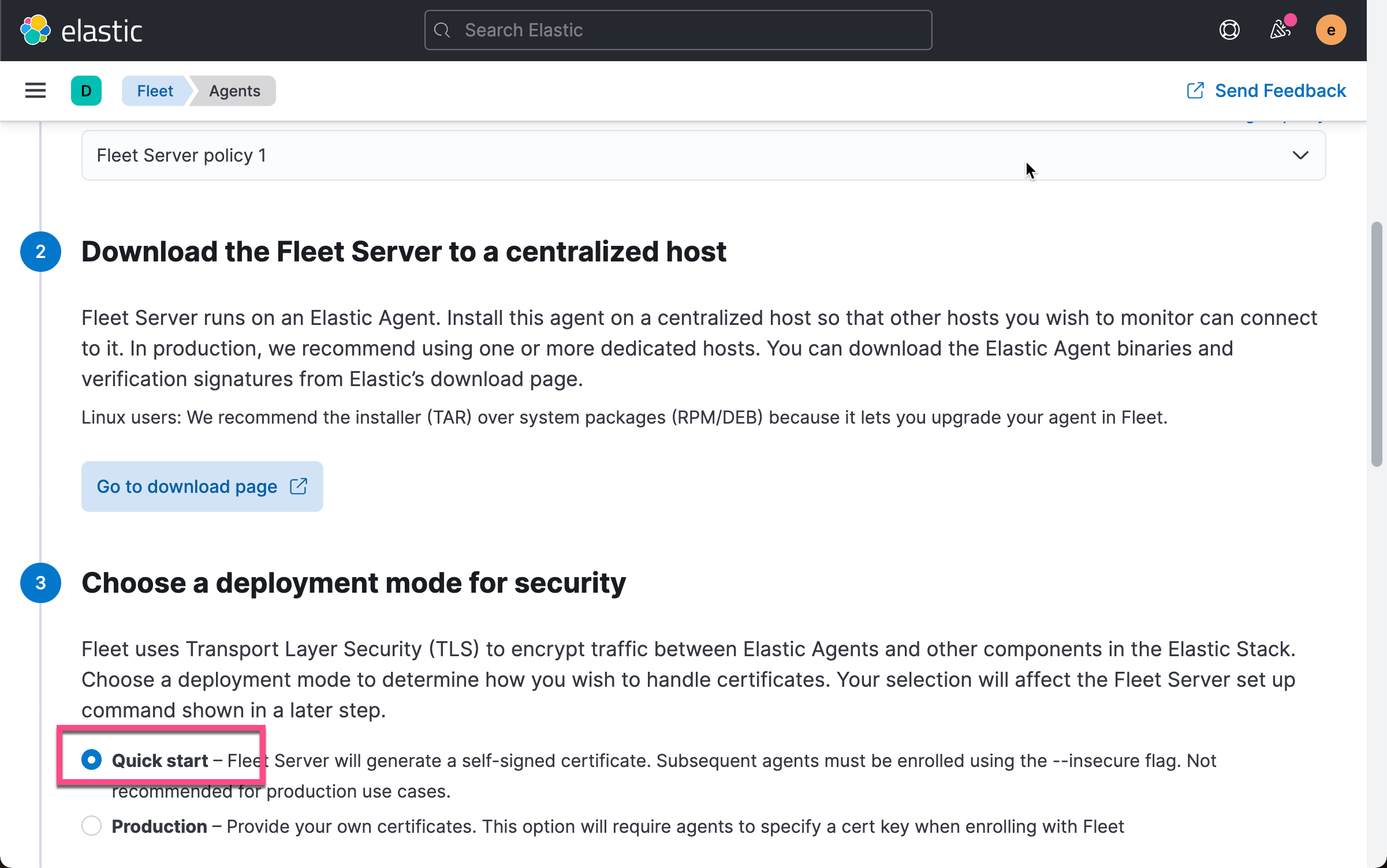The width and height of the screenshot is (1387, 868).
Task: Open the newsfeed via the party popper icon
Action: 1280,29
